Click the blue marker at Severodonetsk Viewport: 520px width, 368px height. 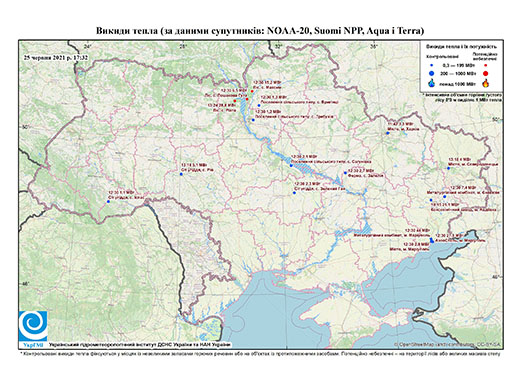448,168
